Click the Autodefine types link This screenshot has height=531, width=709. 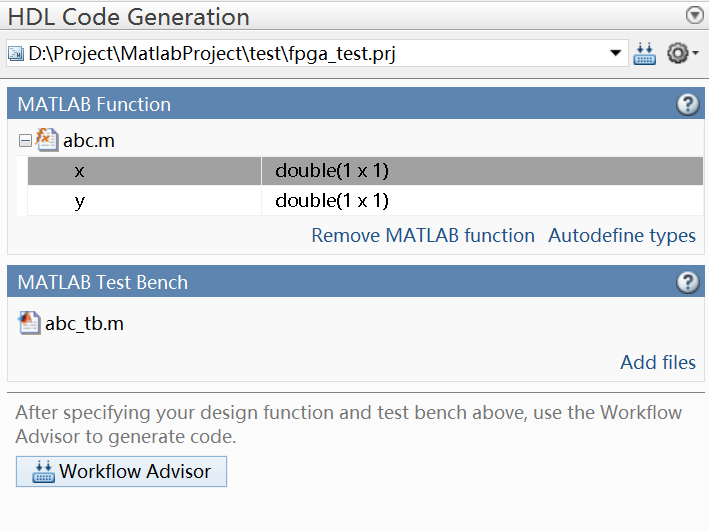622,236
